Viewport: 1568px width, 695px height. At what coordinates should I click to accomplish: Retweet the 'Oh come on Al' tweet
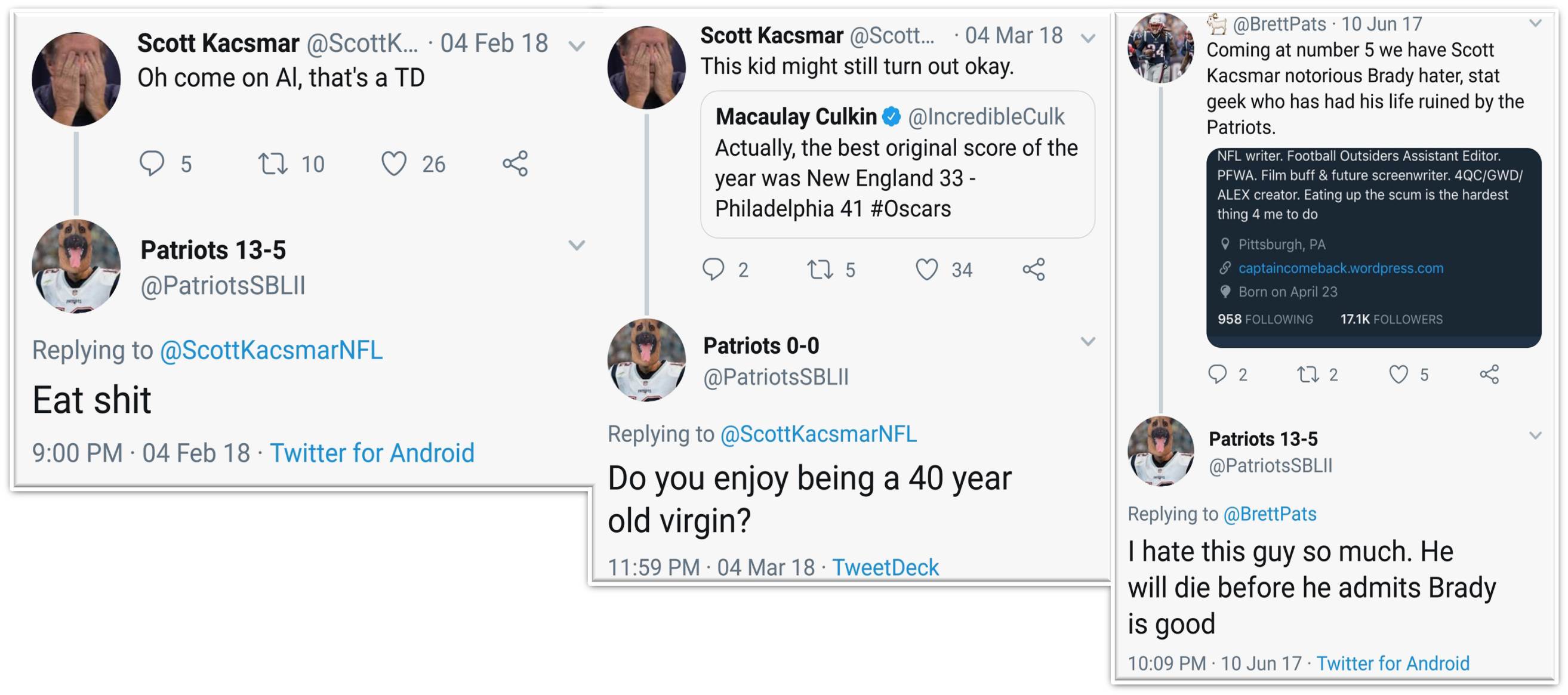click(273, 163)
